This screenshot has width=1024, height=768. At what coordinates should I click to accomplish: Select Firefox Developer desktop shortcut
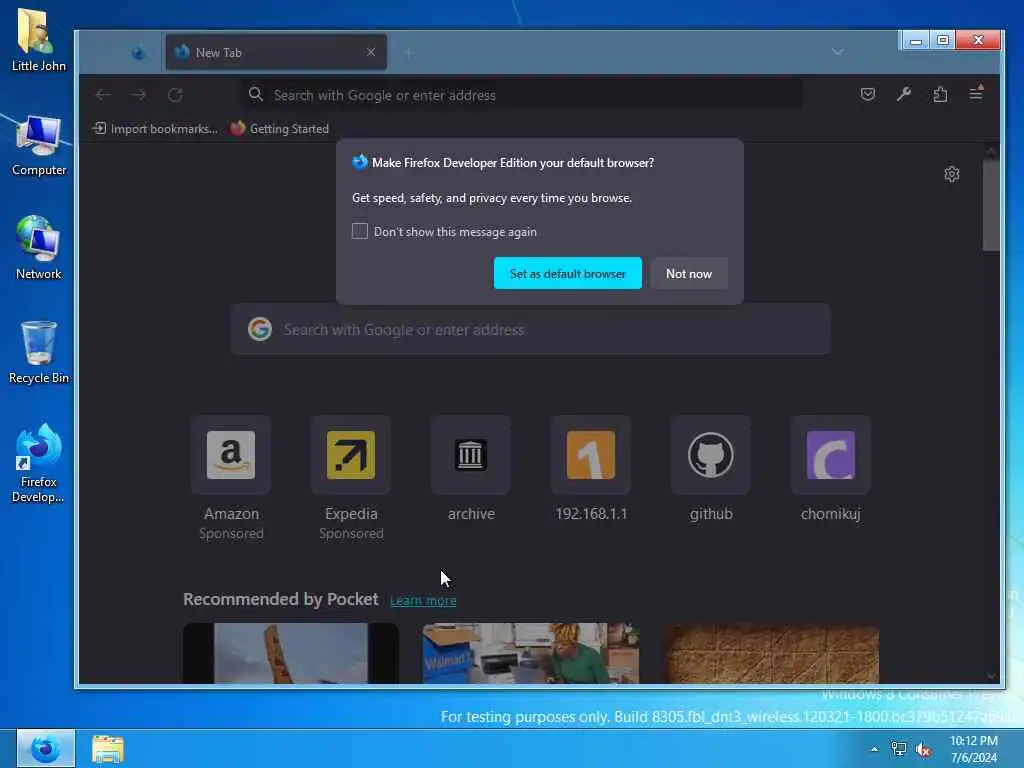(x=39, y=462)
